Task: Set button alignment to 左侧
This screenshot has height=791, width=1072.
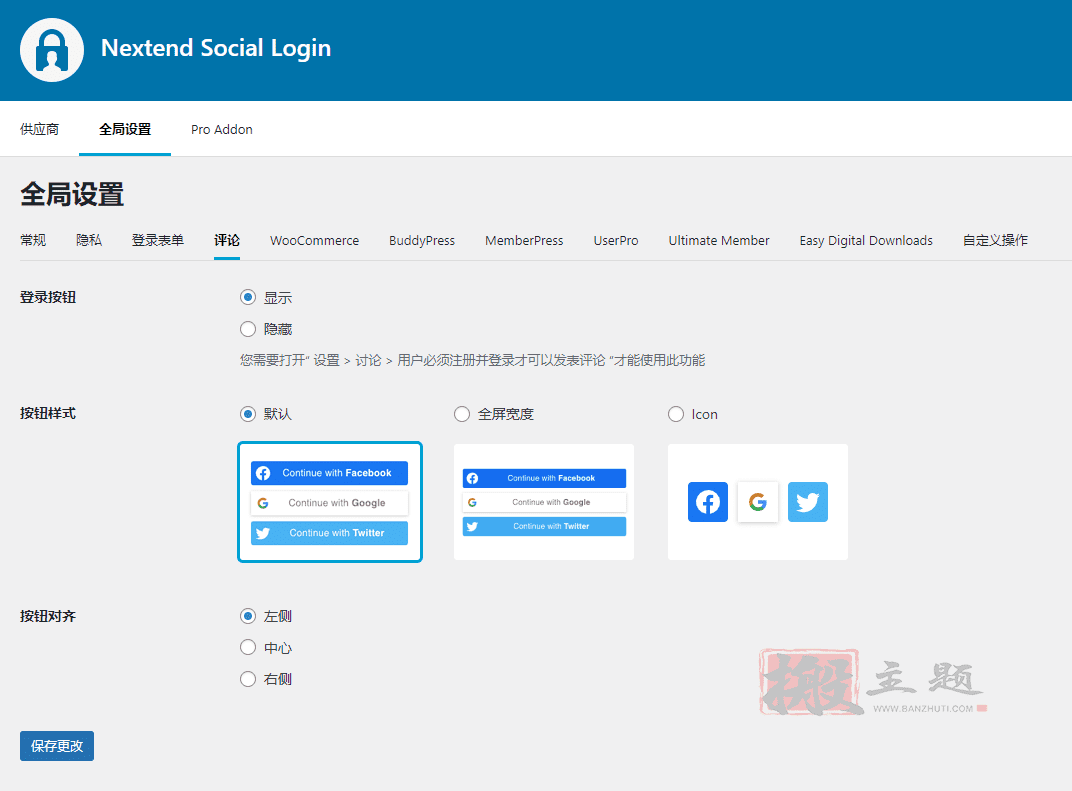Action: (x=248, y=616)
